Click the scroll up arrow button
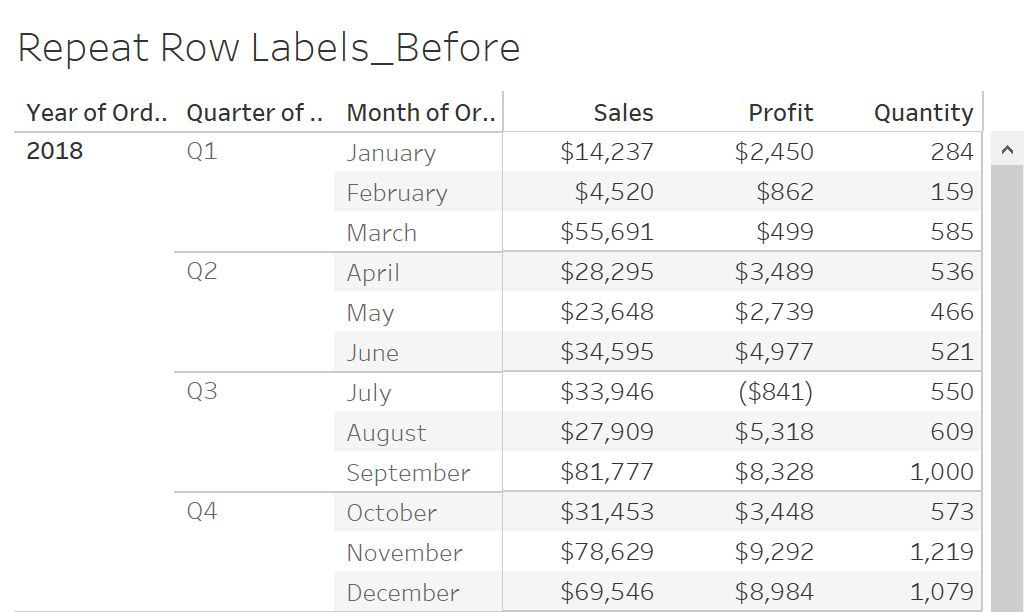Viewport: 1035px width, 612px height. (x=1007, y=150)
